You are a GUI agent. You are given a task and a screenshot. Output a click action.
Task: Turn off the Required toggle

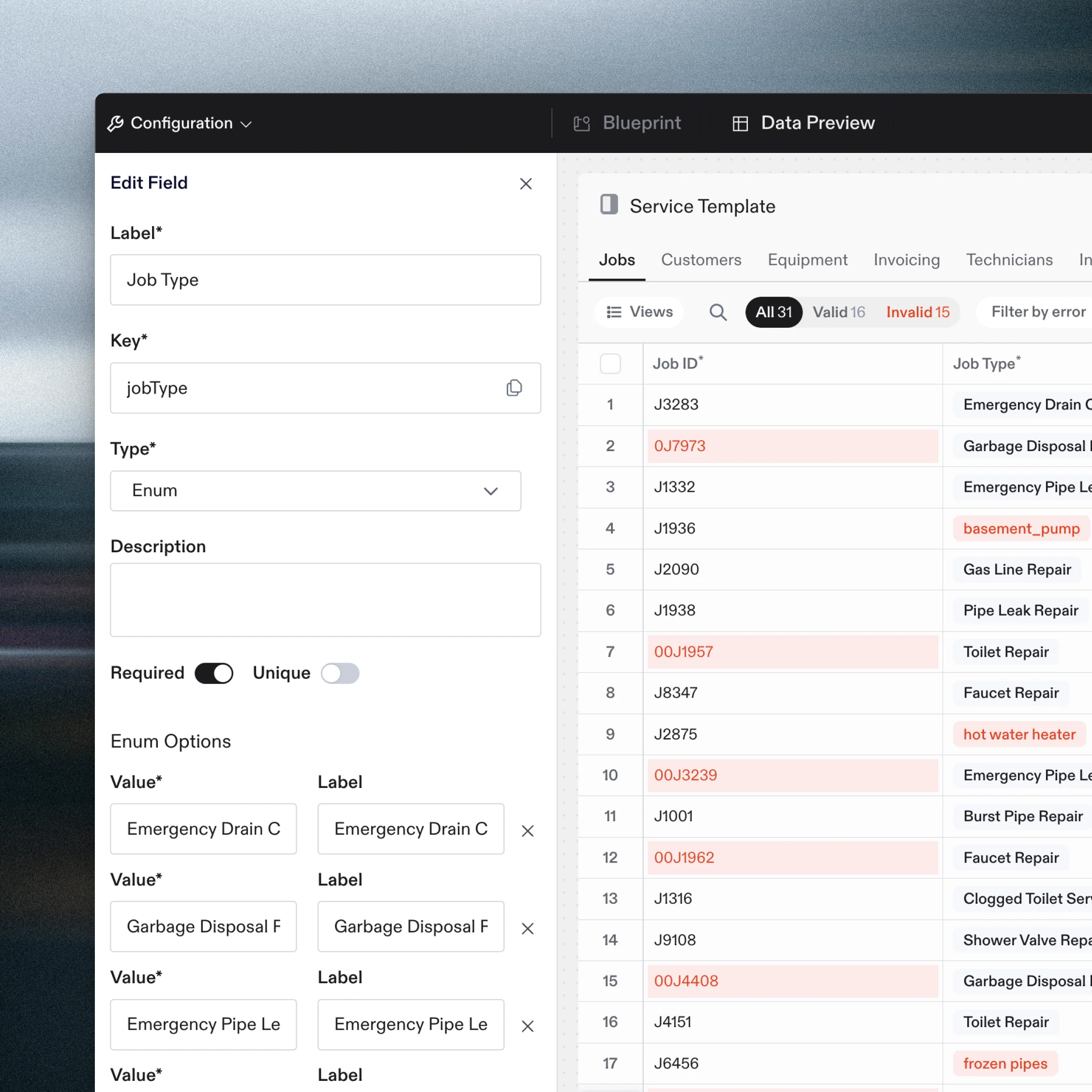tap(213, 673)
